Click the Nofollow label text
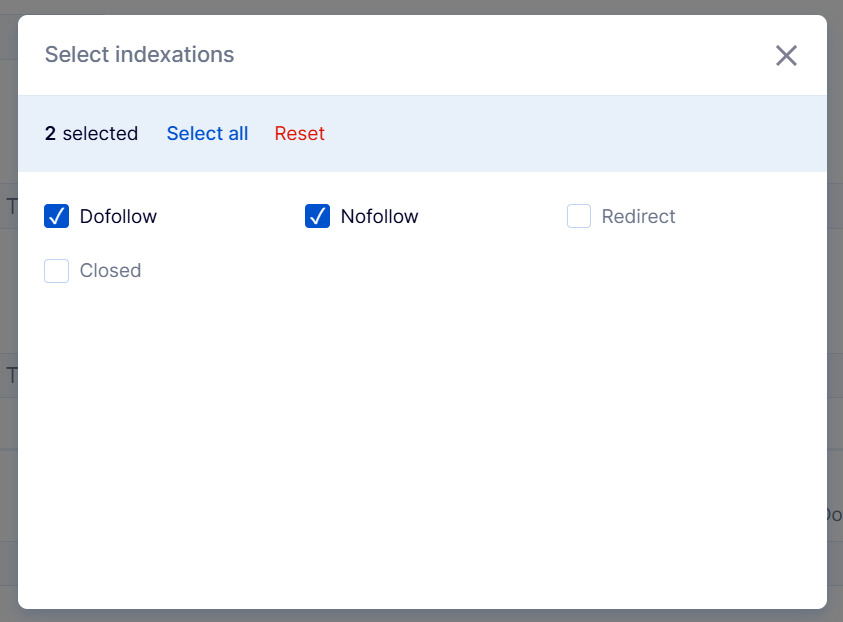 [x=379, y=217]
